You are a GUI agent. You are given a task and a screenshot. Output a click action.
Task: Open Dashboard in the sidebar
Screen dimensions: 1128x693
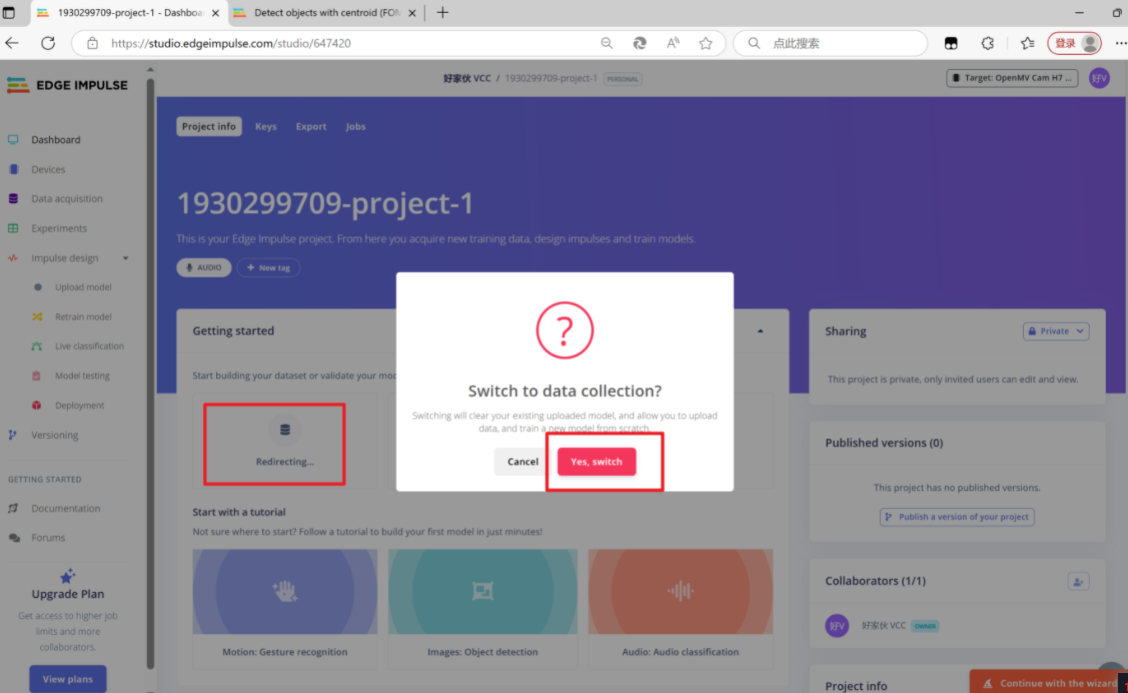pyautogui.click(x=55, y=140)
